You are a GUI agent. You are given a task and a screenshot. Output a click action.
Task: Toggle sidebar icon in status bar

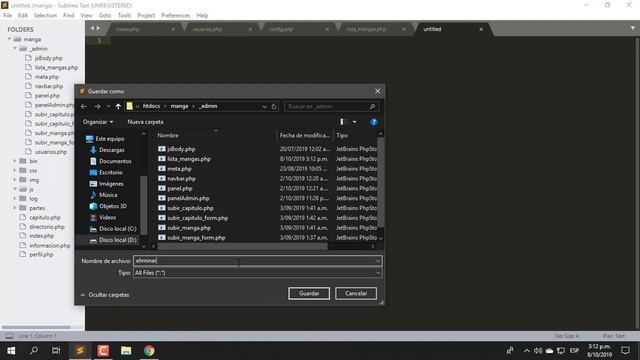click(9, 336)
